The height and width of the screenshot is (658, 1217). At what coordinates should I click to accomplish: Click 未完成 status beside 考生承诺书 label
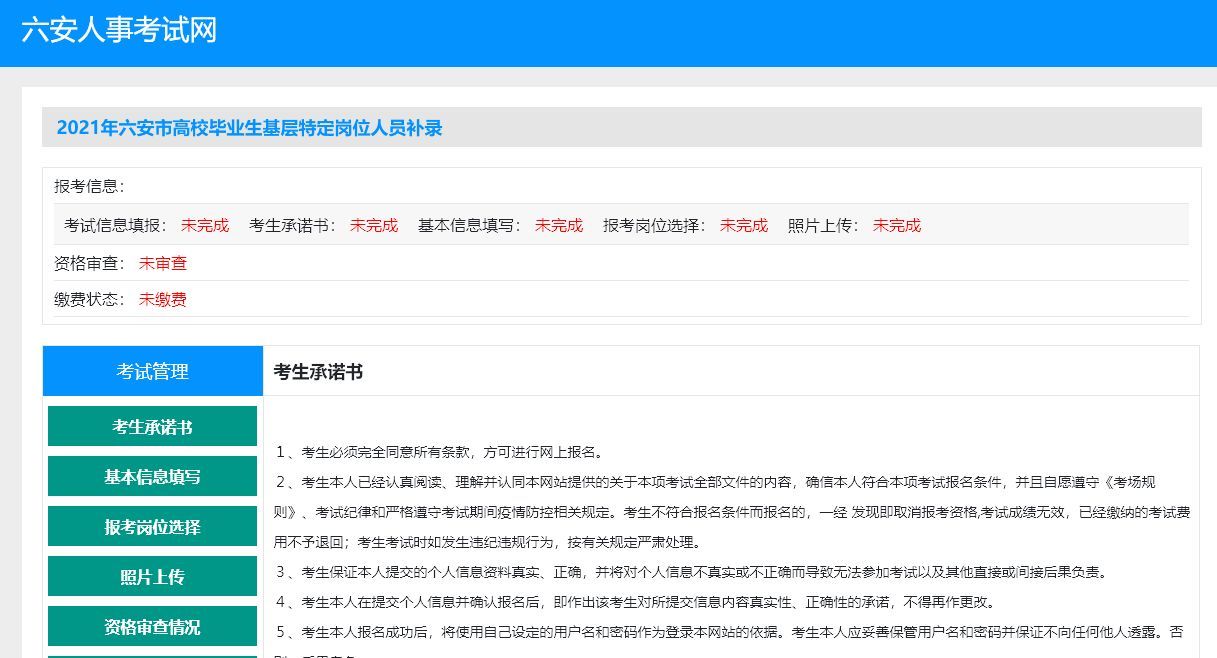click(373, 225)
